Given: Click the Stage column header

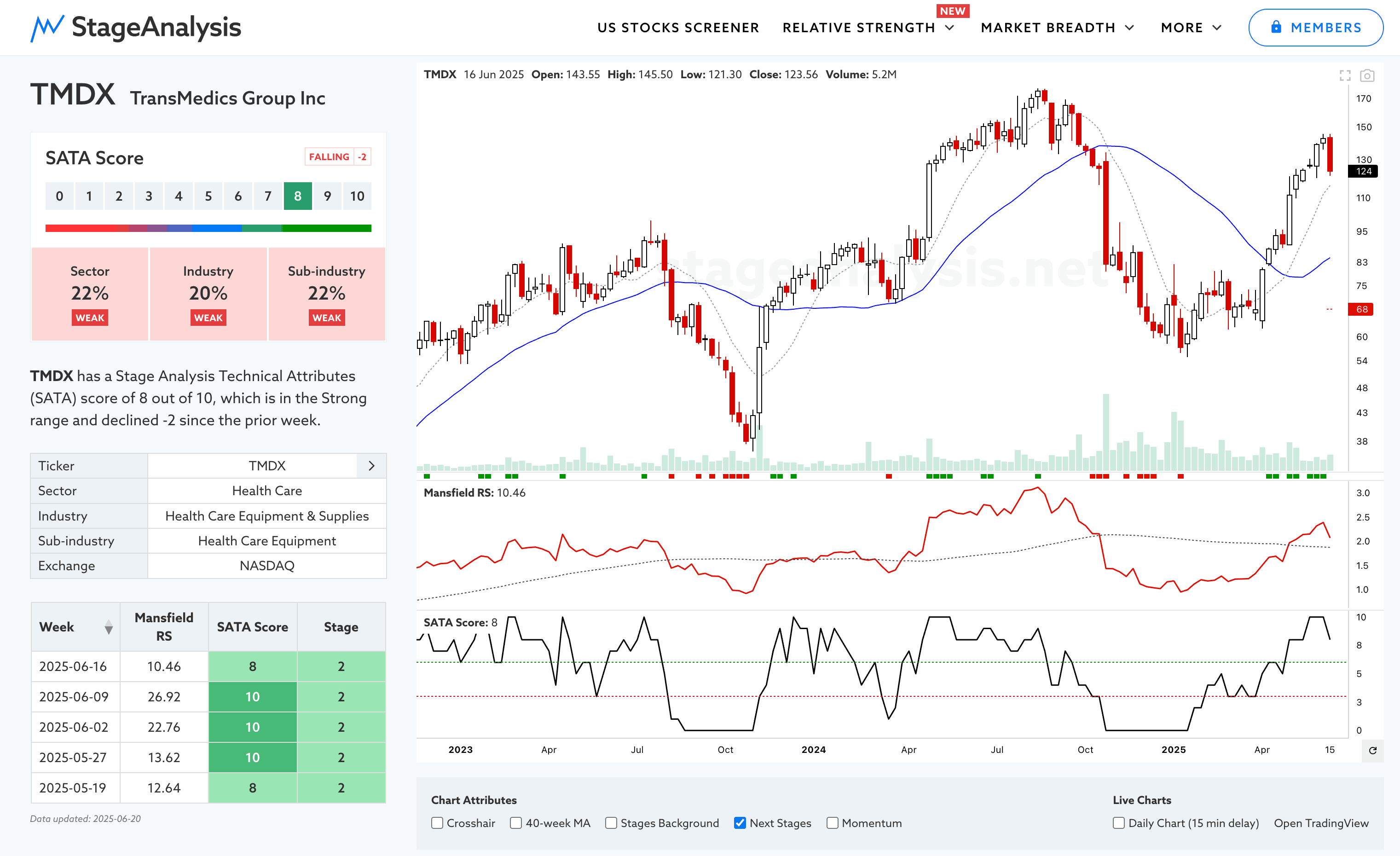Looking at the screenshot, I should [341, 627].
